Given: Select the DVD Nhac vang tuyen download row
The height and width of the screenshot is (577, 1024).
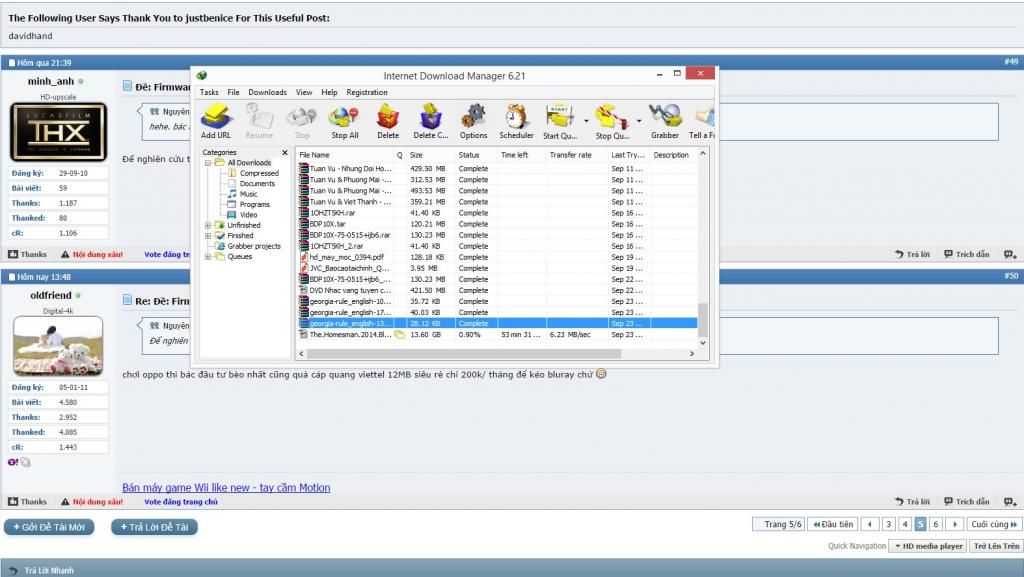Looking at the screenshot, I should click(x=498, y=290).
